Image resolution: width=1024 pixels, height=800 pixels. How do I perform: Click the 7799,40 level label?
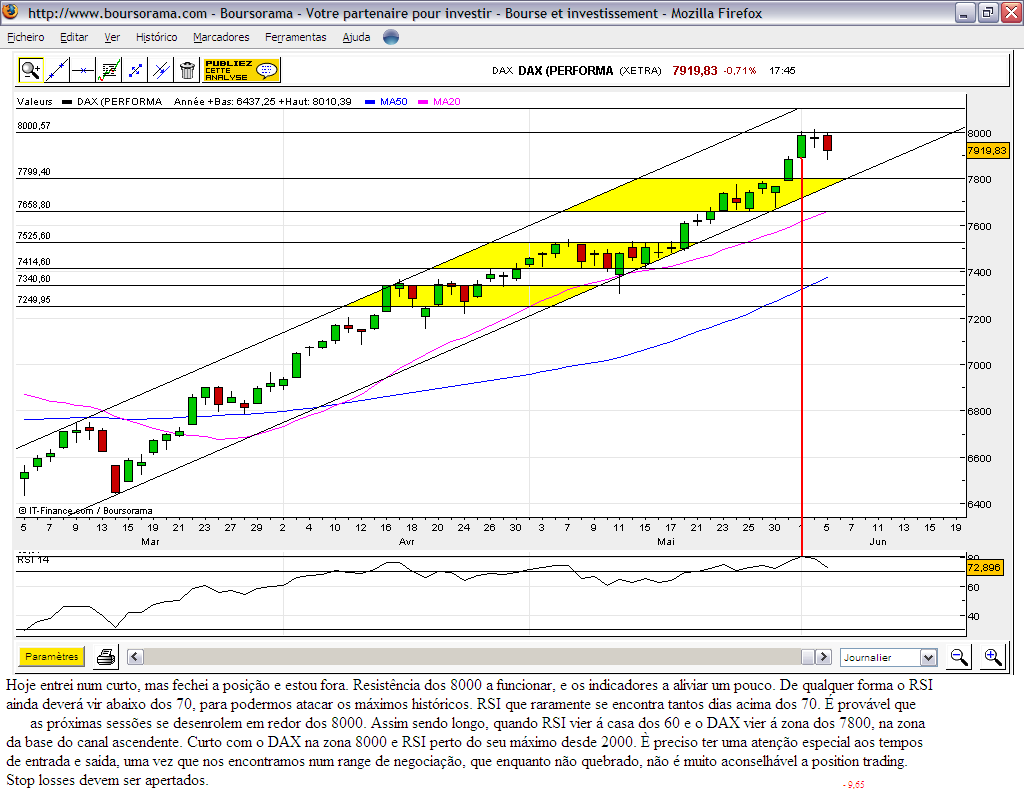click(34, 172)
